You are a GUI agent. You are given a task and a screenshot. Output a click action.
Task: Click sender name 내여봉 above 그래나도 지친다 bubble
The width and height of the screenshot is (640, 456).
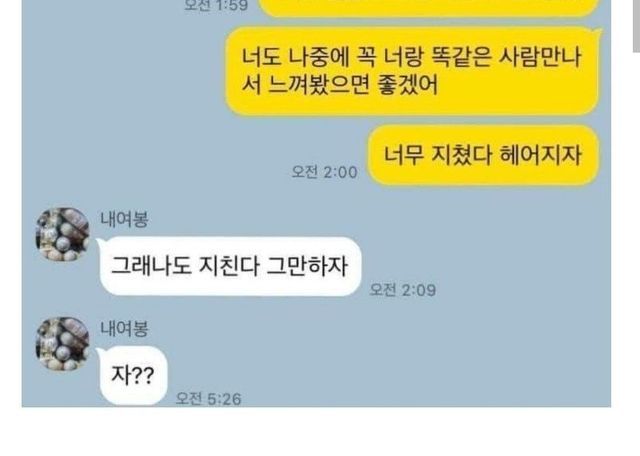point(124,219)
